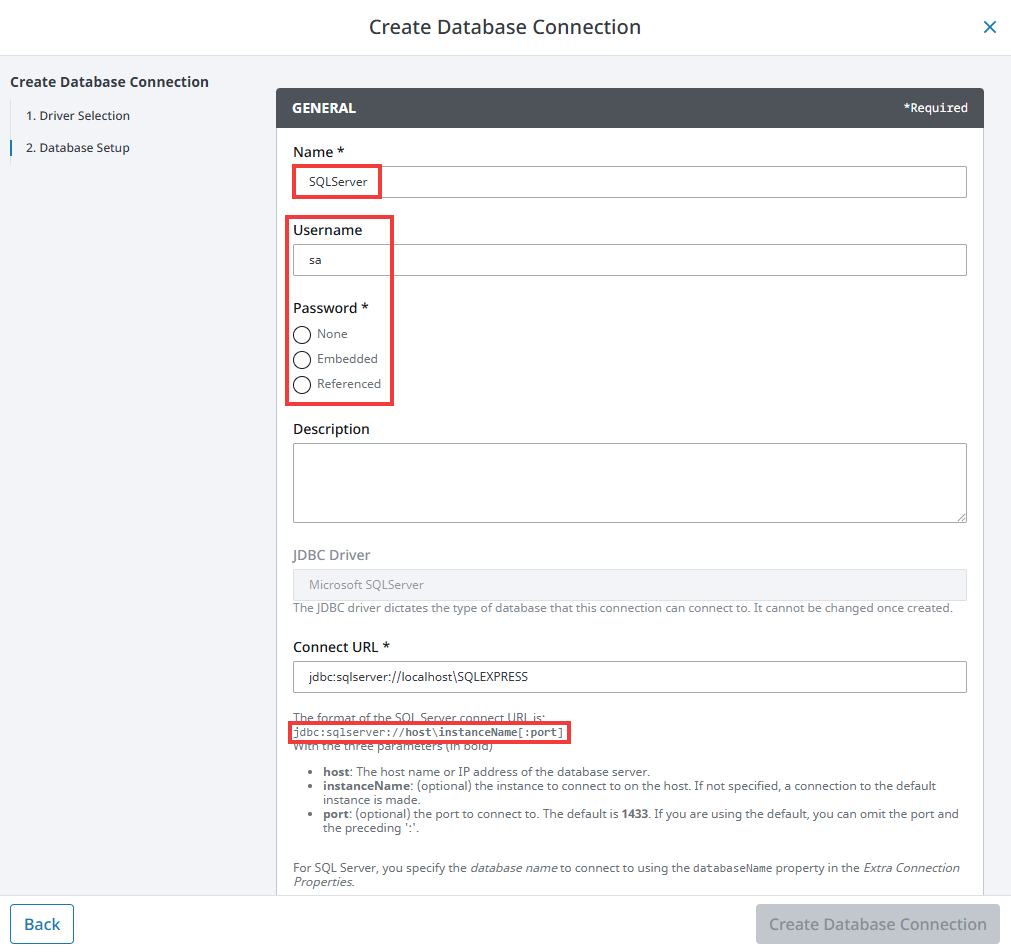Focus the Connect URL input field

click(630, 677)
